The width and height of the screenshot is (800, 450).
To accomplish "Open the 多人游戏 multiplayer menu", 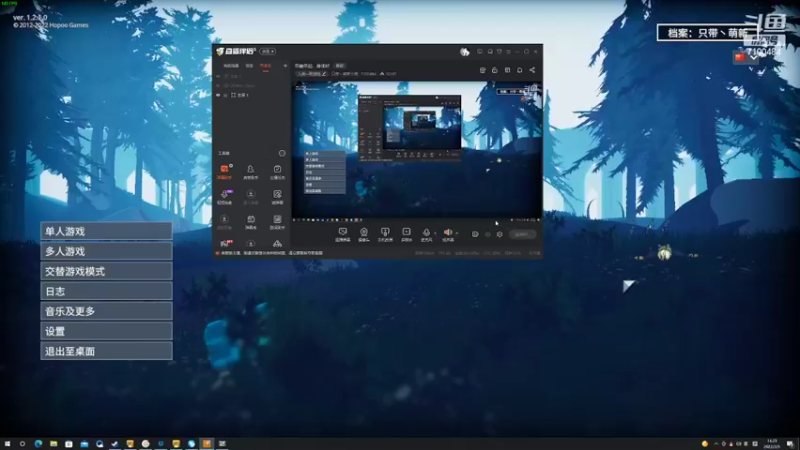I will 107,251.
